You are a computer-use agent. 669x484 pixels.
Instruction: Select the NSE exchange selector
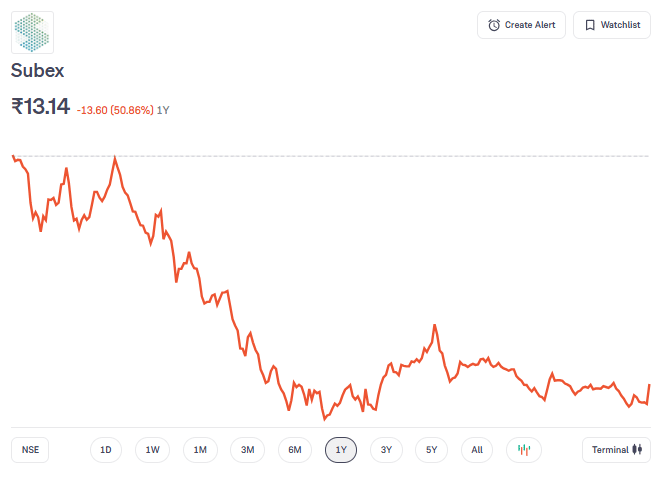click(x=30, y=450)
